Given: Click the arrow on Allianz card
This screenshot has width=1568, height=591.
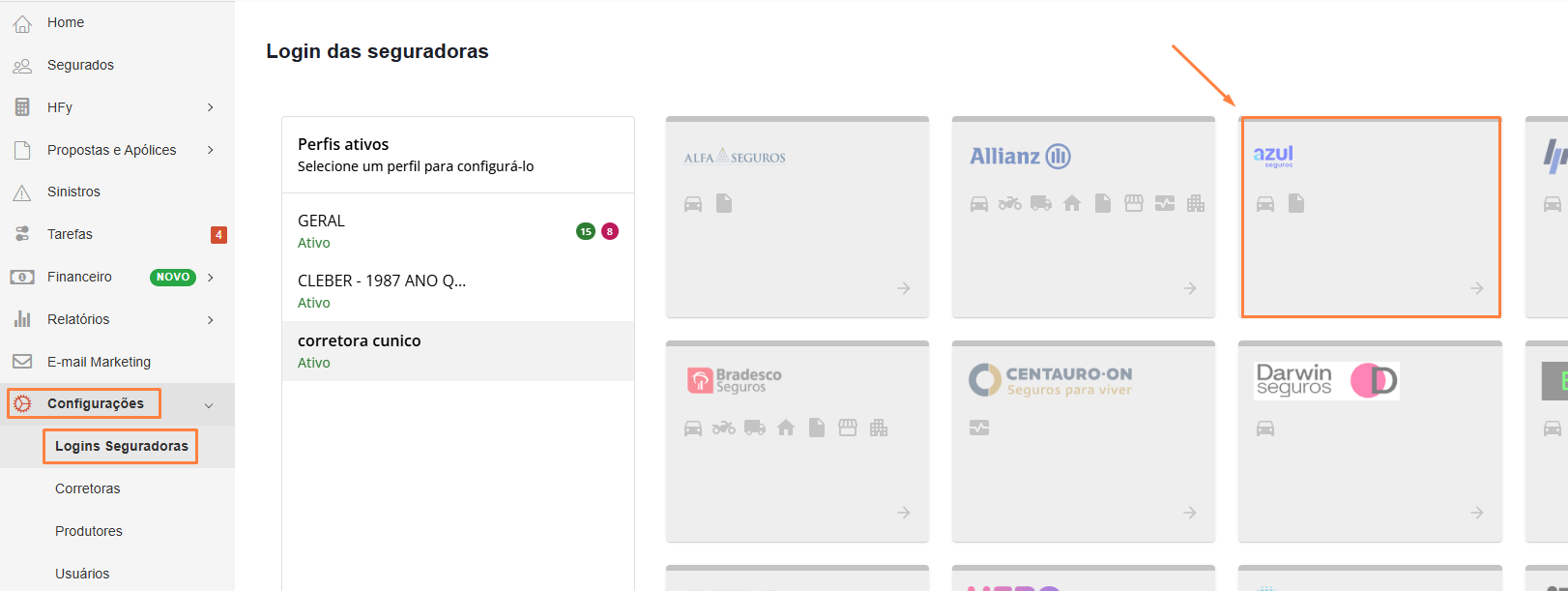Looking at the screenshot, I should (1189, 288).
